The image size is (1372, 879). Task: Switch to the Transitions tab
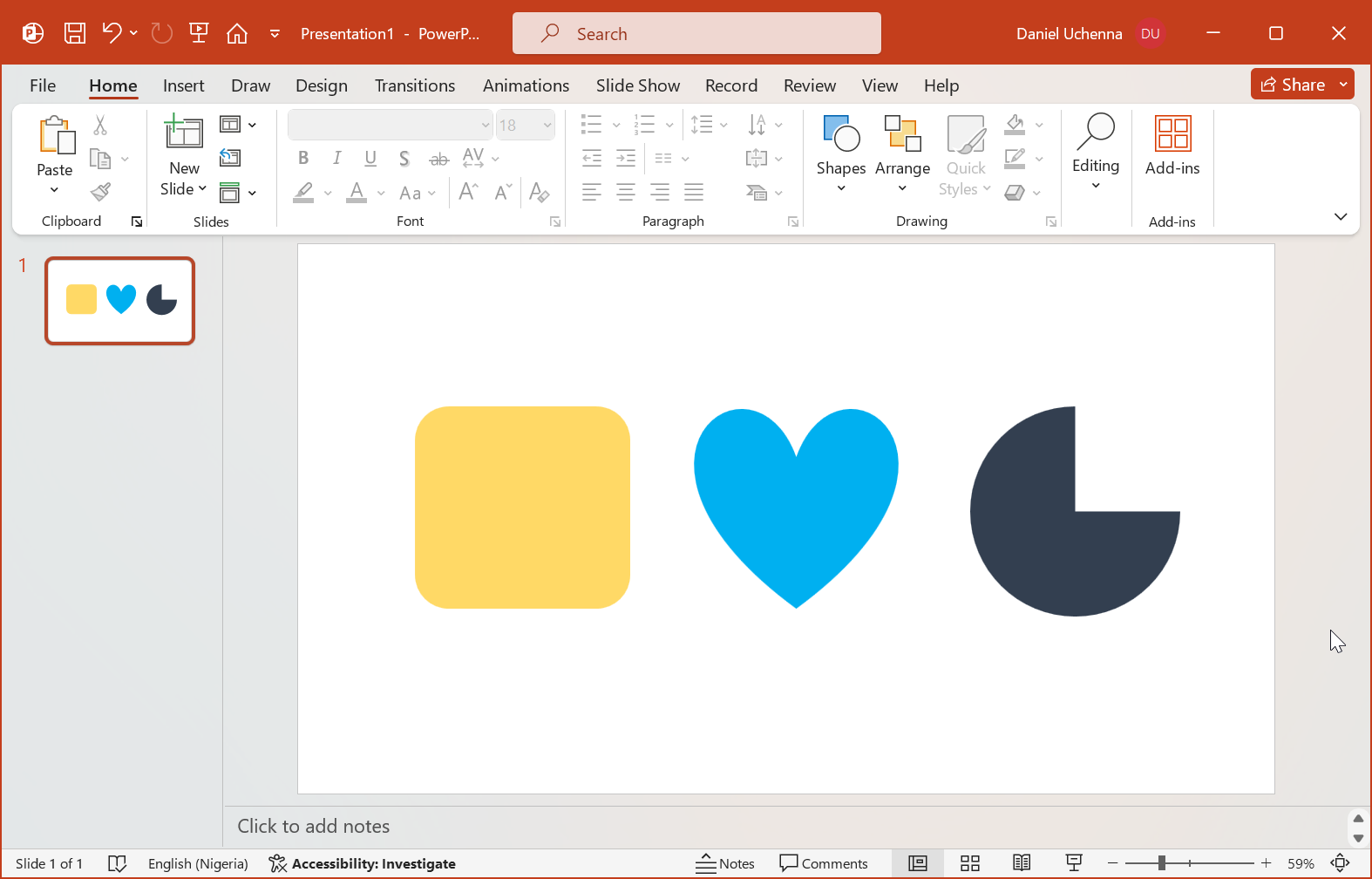[x=415, y=85]
